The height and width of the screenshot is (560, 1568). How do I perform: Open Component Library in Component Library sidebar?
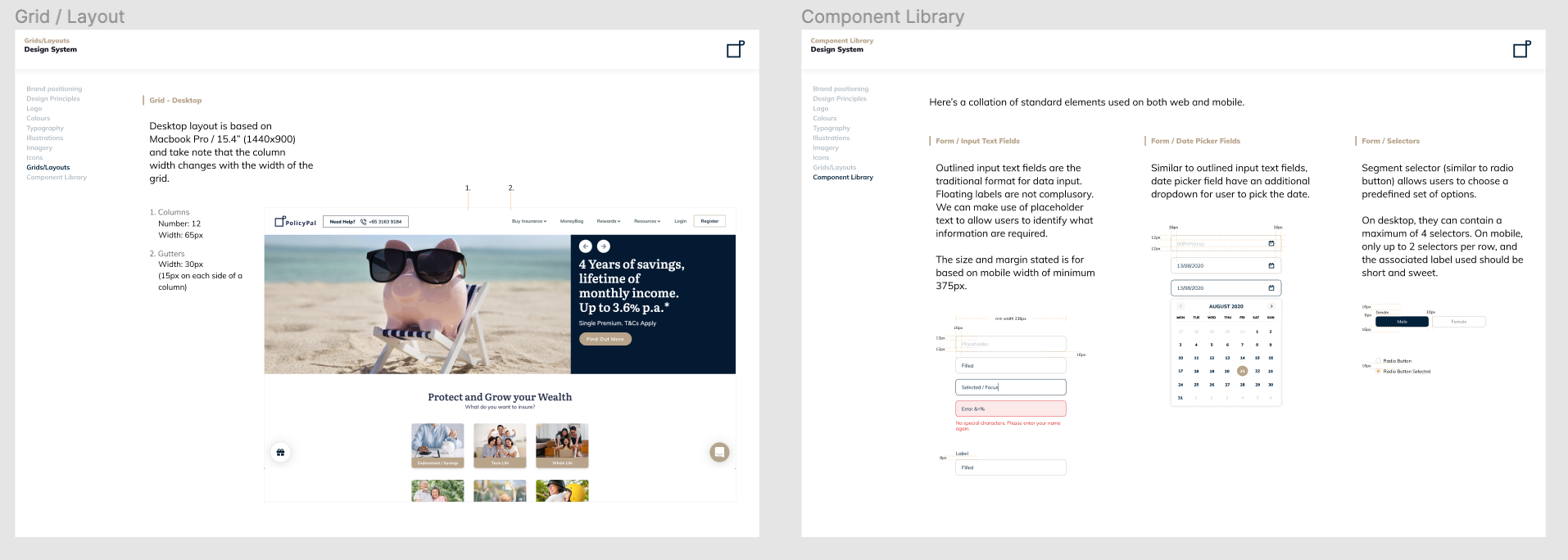click(843, 178)
